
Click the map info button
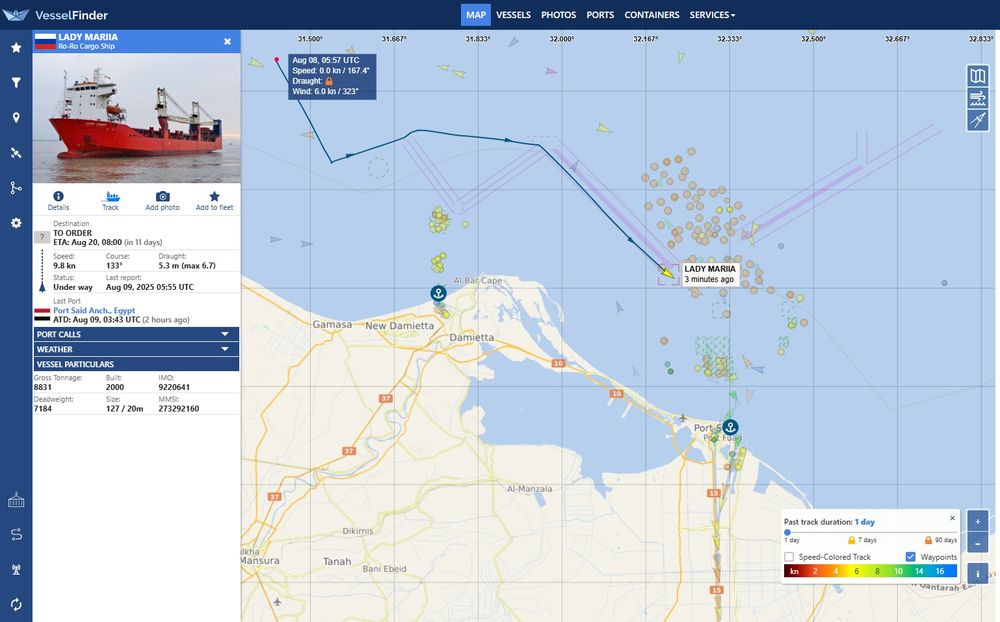pyautogui.click(x=978, y=574)
